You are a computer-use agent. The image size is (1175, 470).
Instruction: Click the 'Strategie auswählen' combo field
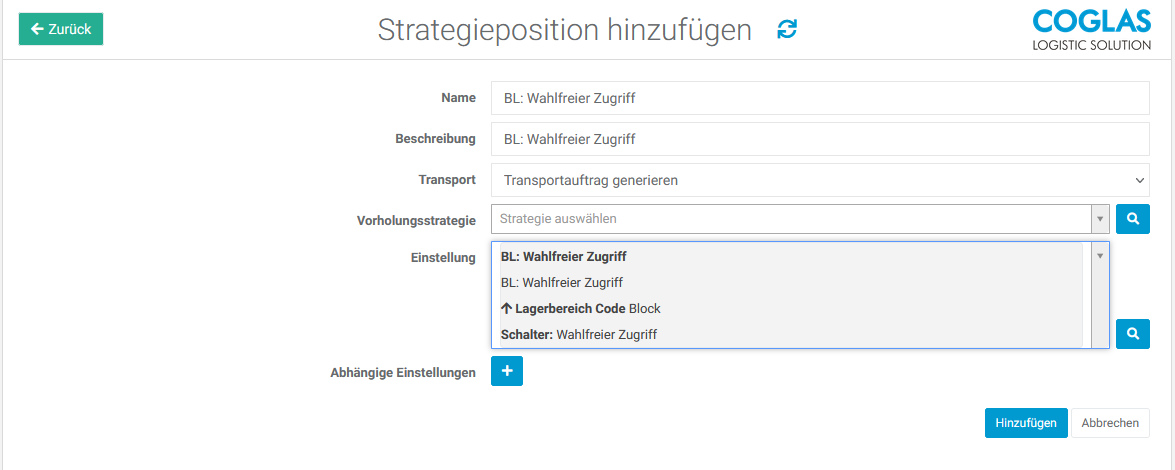pos(790,219)
